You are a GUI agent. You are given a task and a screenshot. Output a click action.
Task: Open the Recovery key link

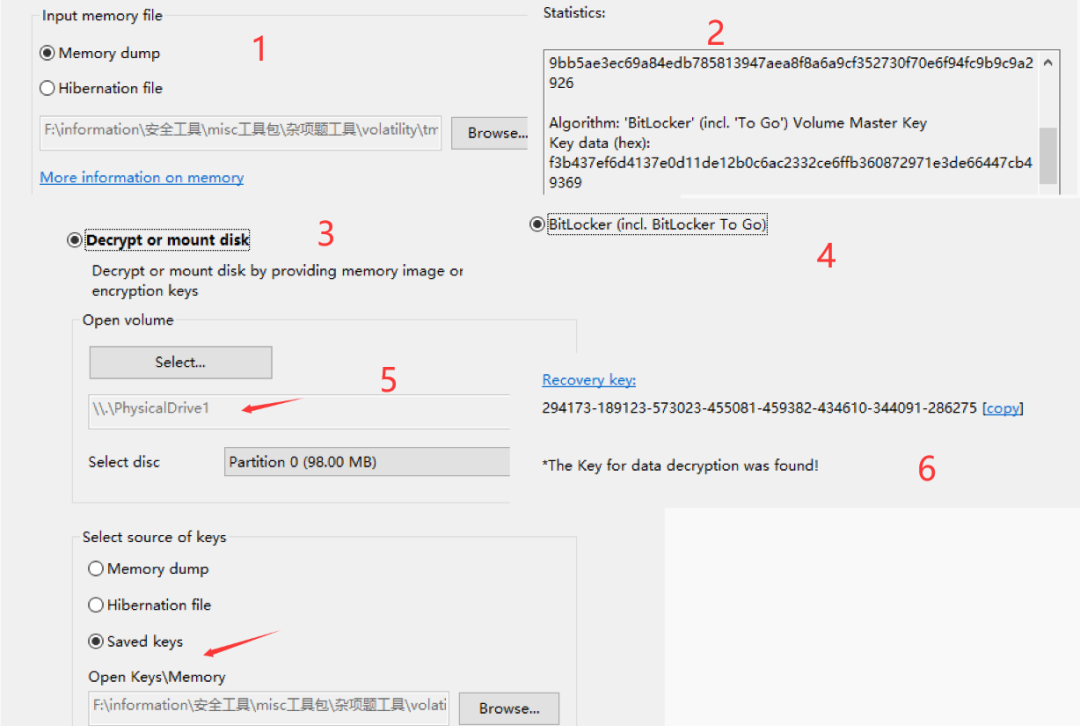(589, 380)
